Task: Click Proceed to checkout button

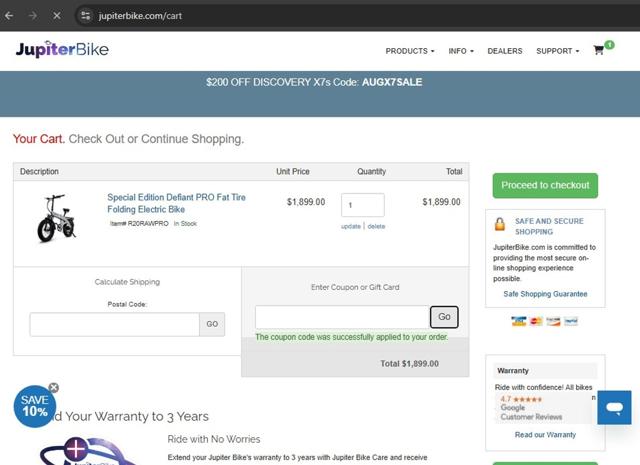Action: tap(545, 185)
